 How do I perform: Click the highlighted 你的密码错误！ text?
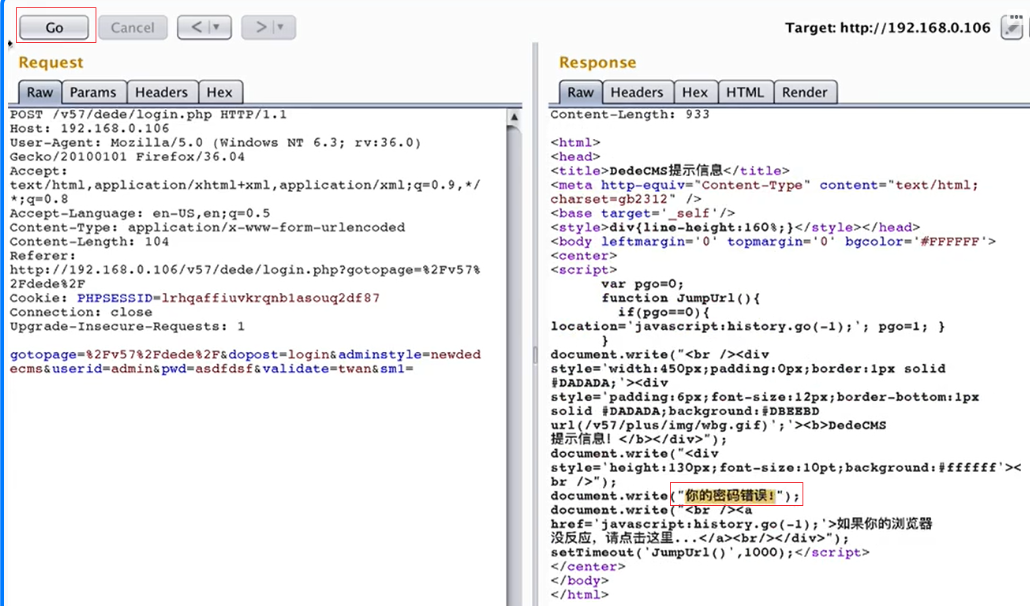tap(730, 496)
